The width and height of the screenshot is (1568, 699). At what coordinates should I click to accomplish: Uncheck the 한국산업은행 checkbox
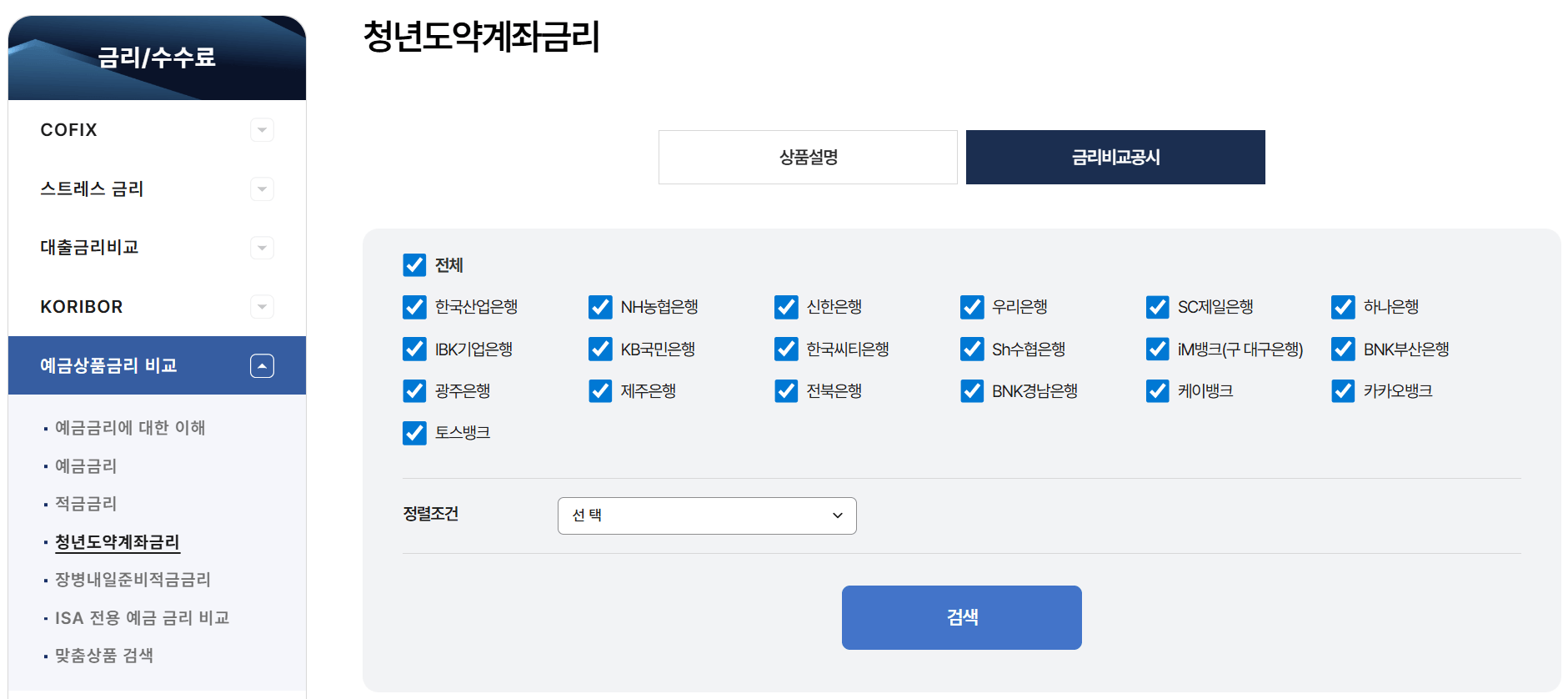tap(414, 307)
